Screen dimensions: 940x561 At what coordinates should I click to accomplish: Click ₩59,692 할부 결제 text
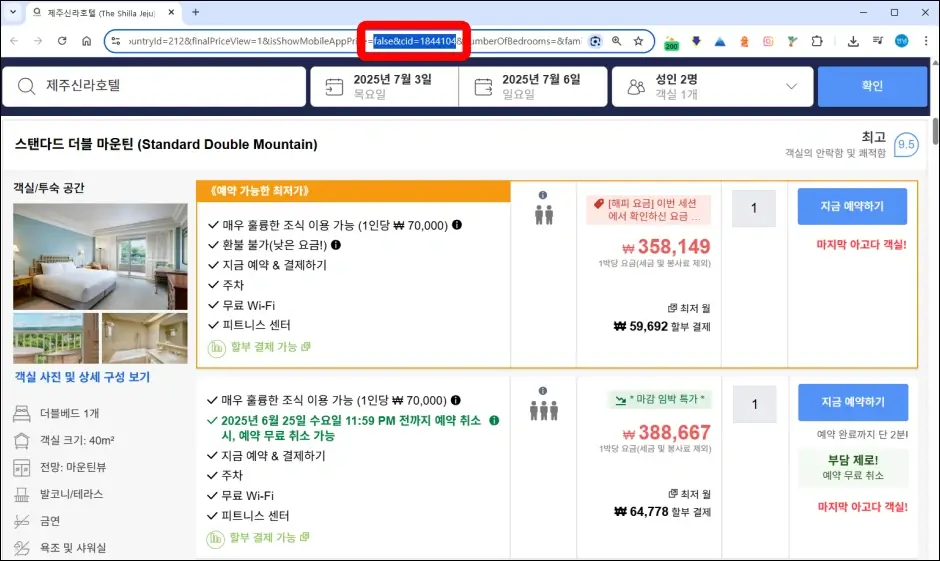click(x=662, y=327)
